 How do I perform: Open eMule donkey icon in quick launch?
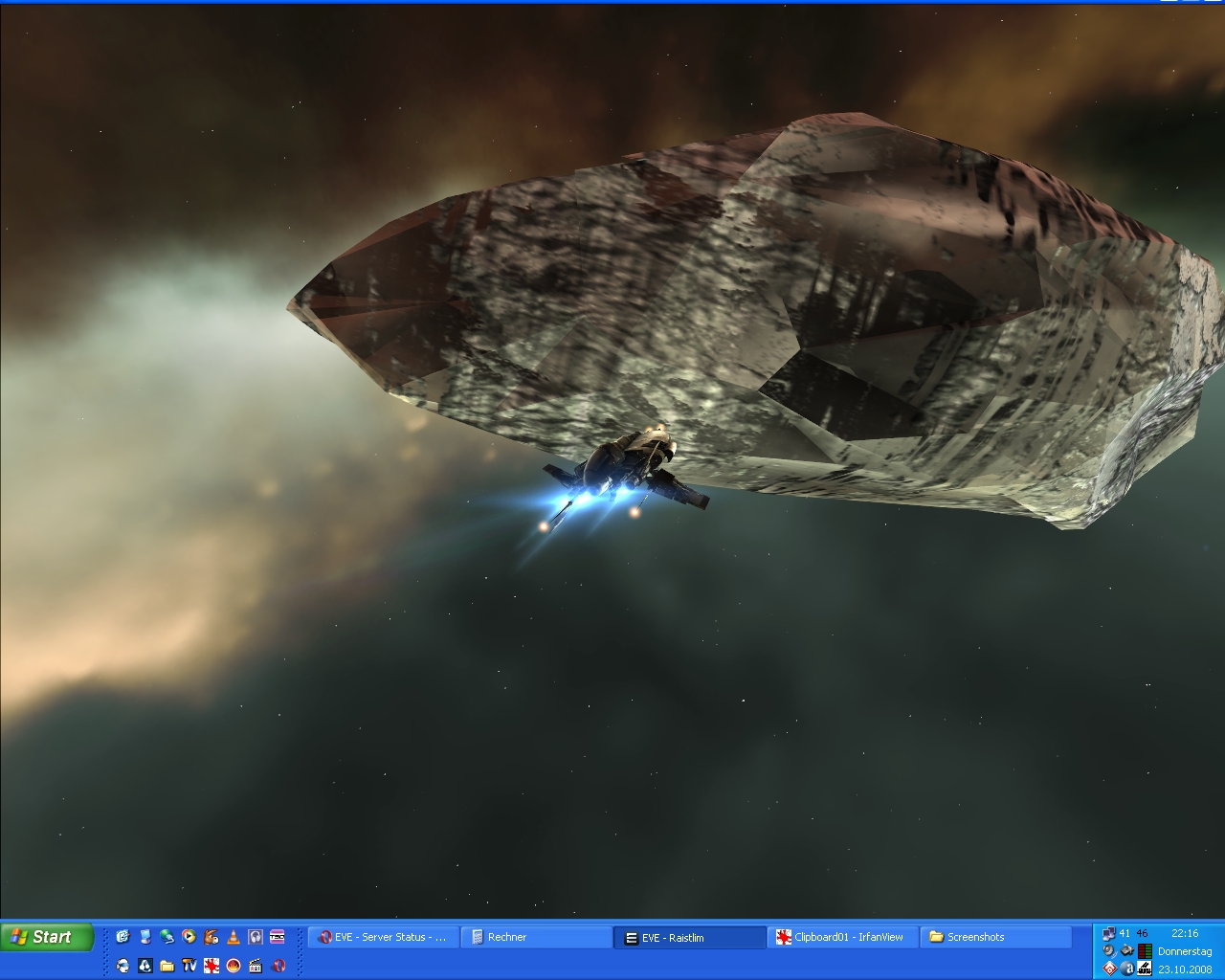pyautogui.click(x=211, y=937)
